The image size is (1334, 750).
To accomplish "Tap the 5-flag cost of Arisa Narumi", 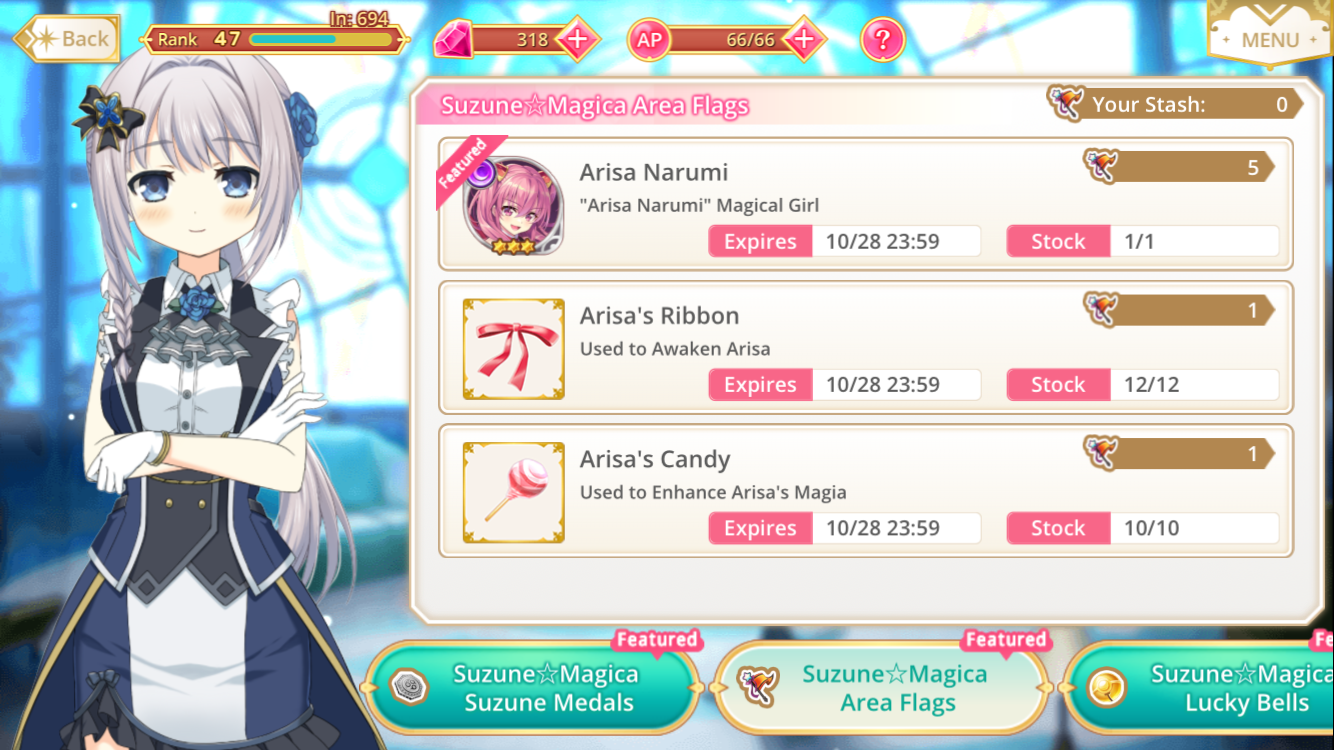I will point(1179,167).
